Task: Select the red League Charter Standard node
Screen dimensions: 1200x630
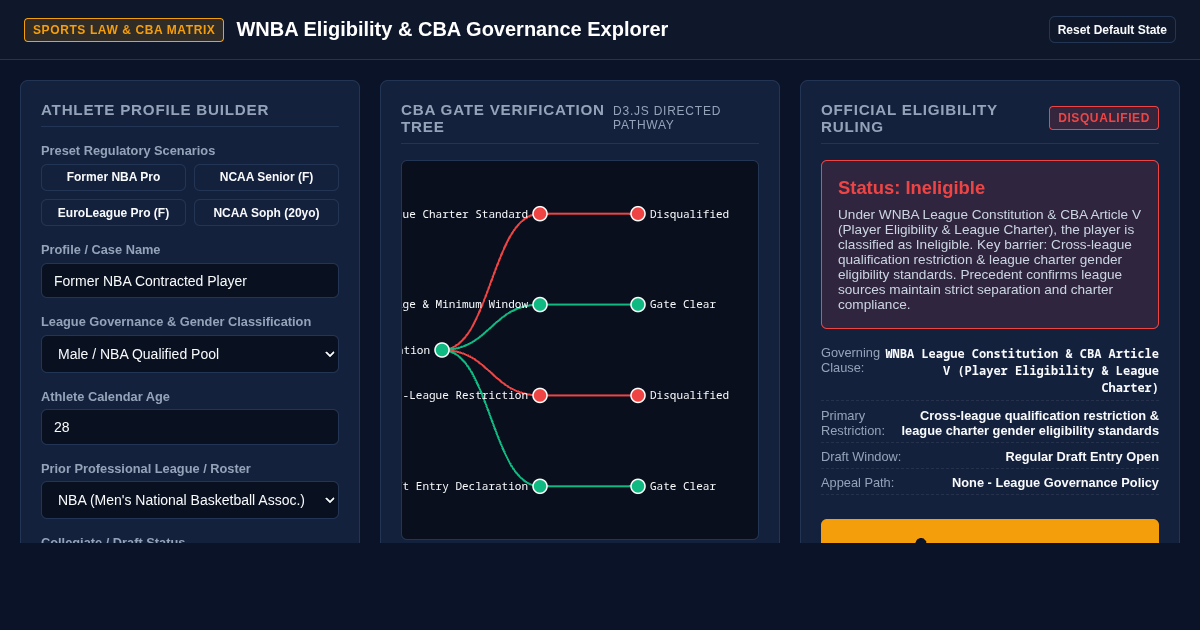Action: point(540,214)
